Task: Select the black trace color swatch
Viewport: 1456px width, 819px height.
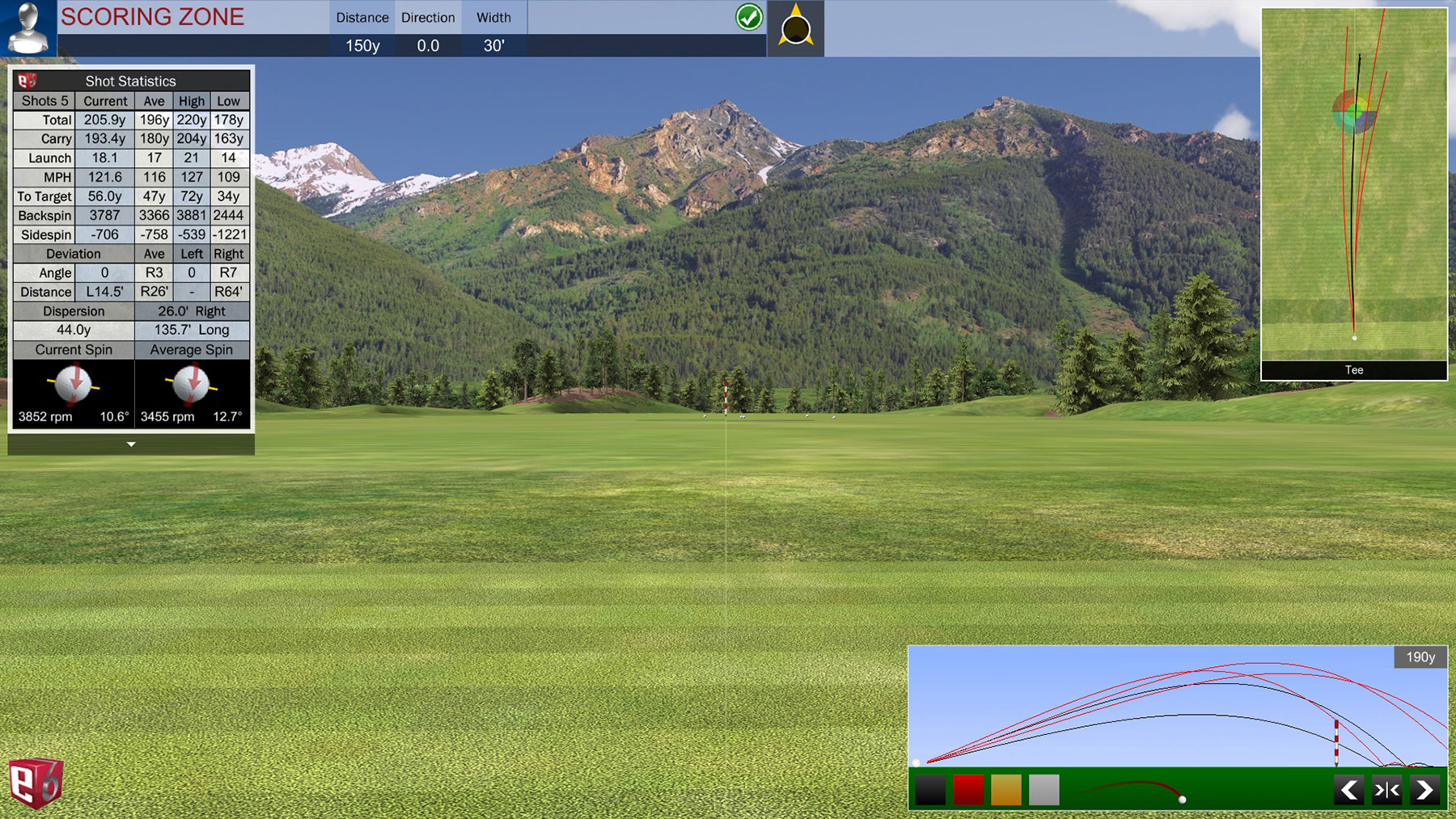Action: [x=930, y=790]
